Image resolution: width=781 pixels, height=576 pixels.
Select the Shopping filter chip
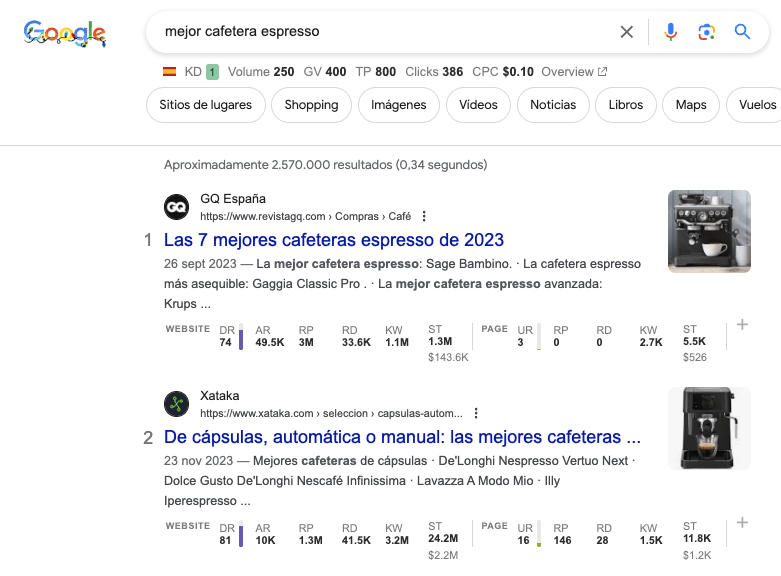point(311,105)
